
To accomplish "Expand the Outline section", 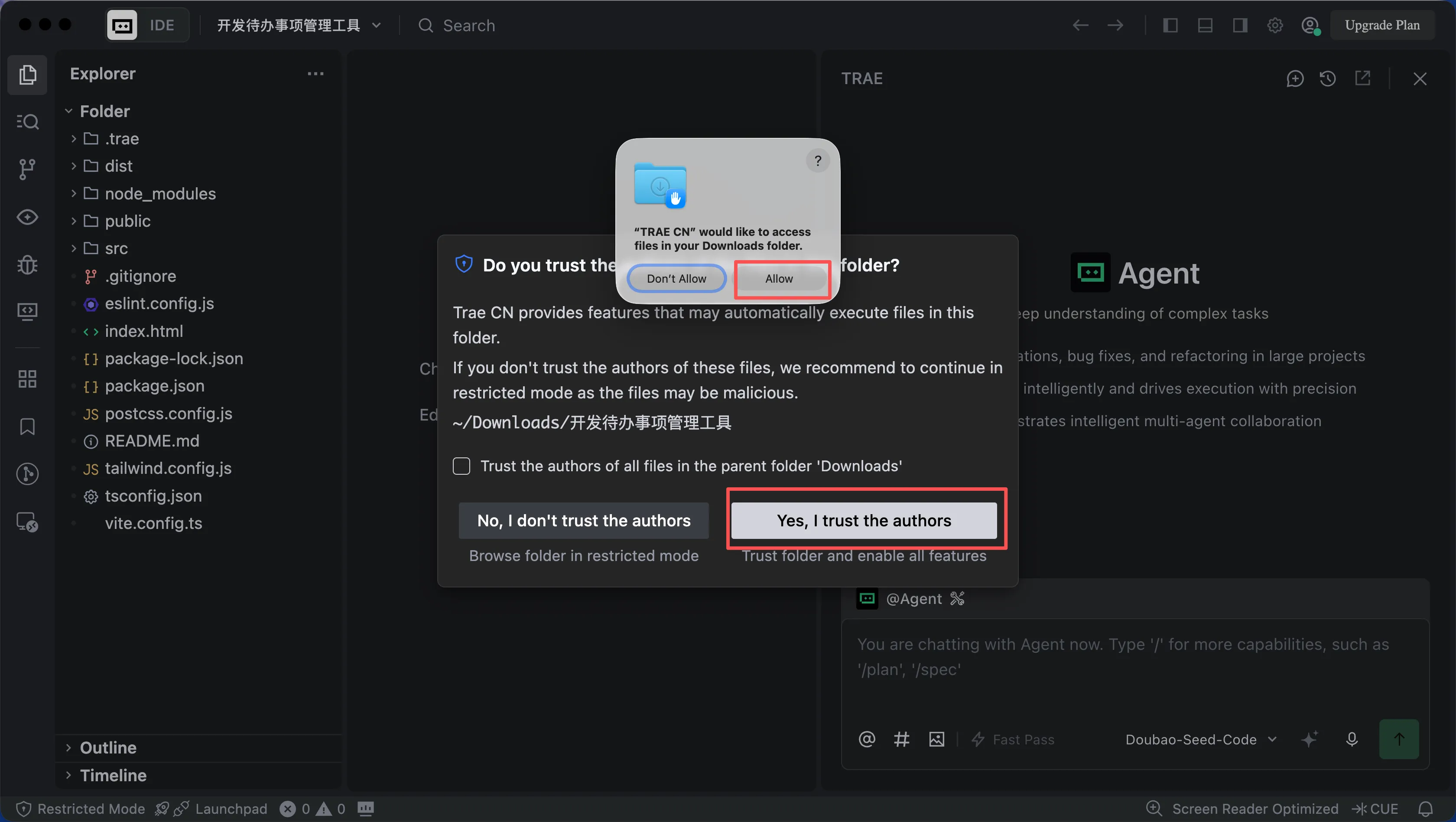I will (x=108, y=747).
